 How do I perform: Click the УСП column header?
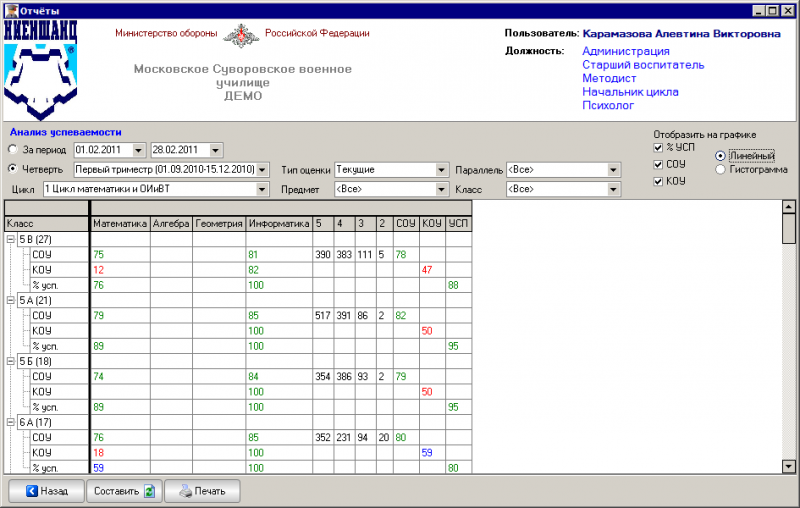pos(458,223)
